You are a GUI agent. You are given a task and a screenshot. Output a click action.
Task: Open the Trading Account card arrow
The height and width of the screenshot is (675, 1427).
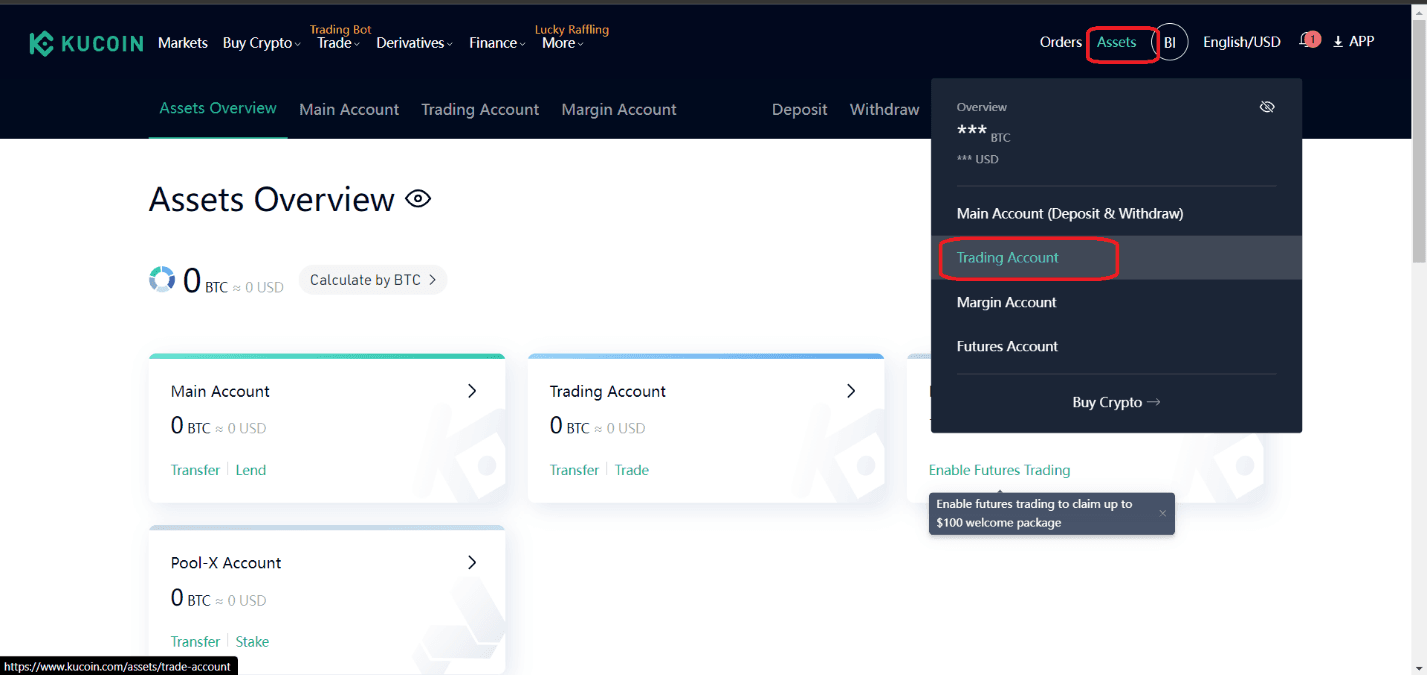click(851, 391)
